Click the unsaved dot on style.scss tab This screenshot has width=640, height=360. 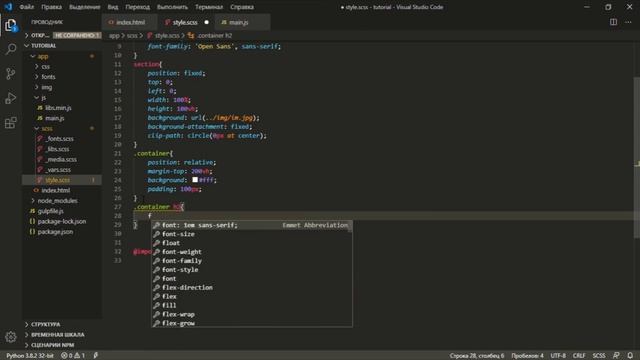(207, 22)
